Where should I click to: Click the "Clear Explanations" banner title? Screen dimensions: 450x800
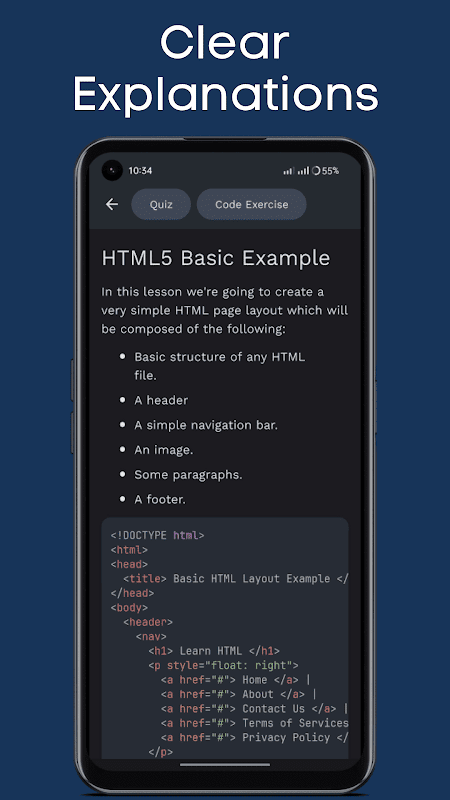[x=225, y=68]
